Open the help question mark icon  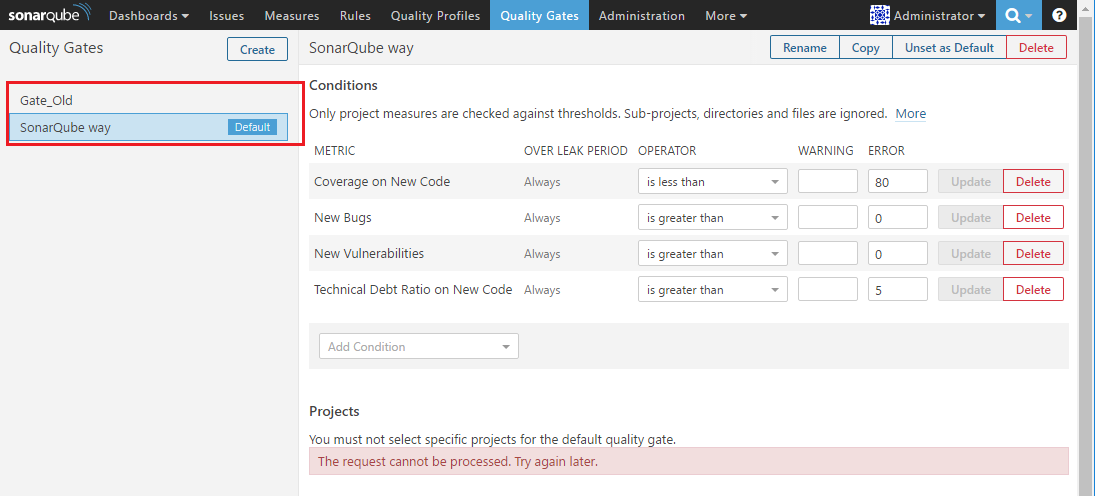click(1059, 15)
